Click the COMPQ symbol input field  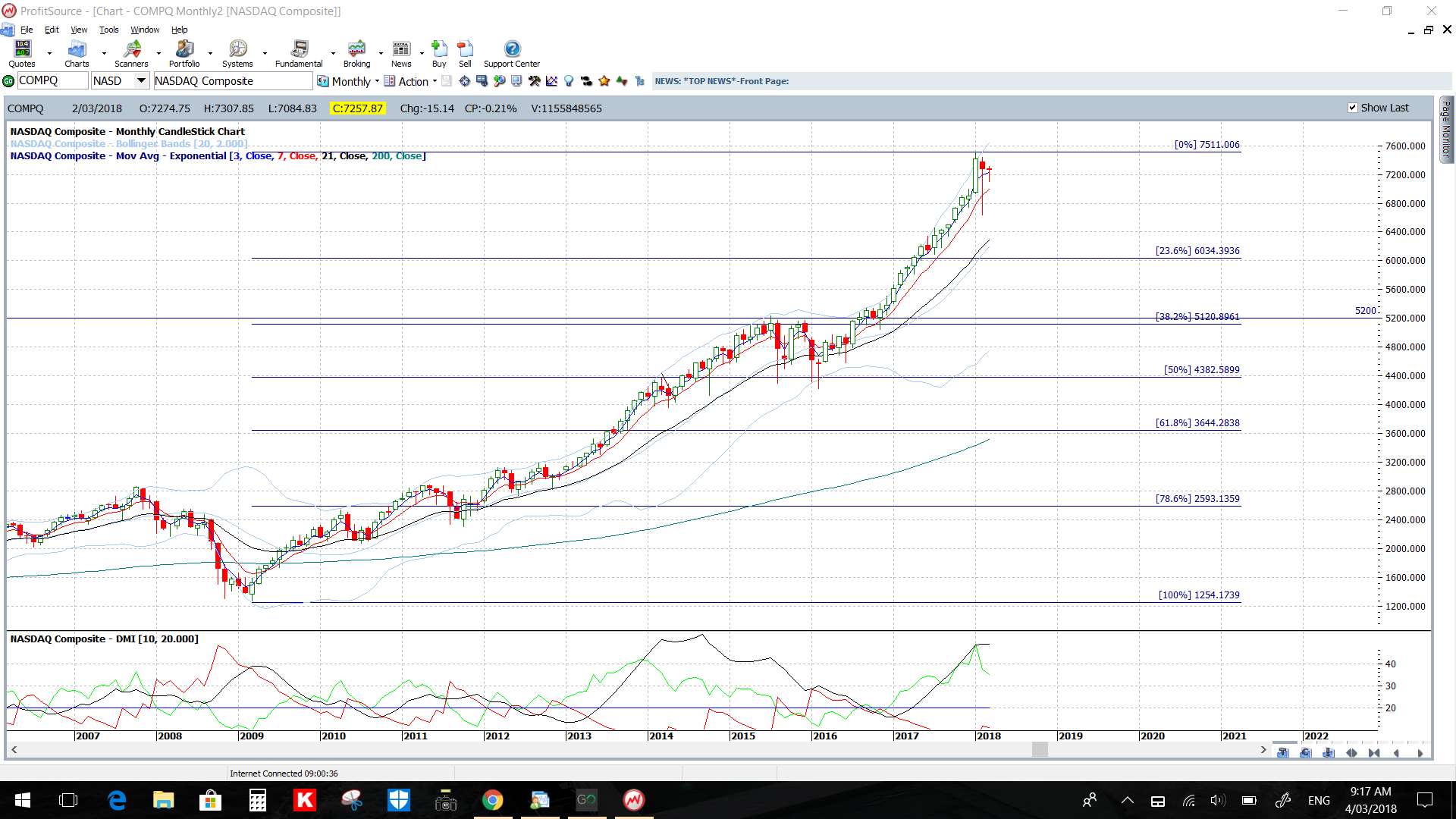52,81
